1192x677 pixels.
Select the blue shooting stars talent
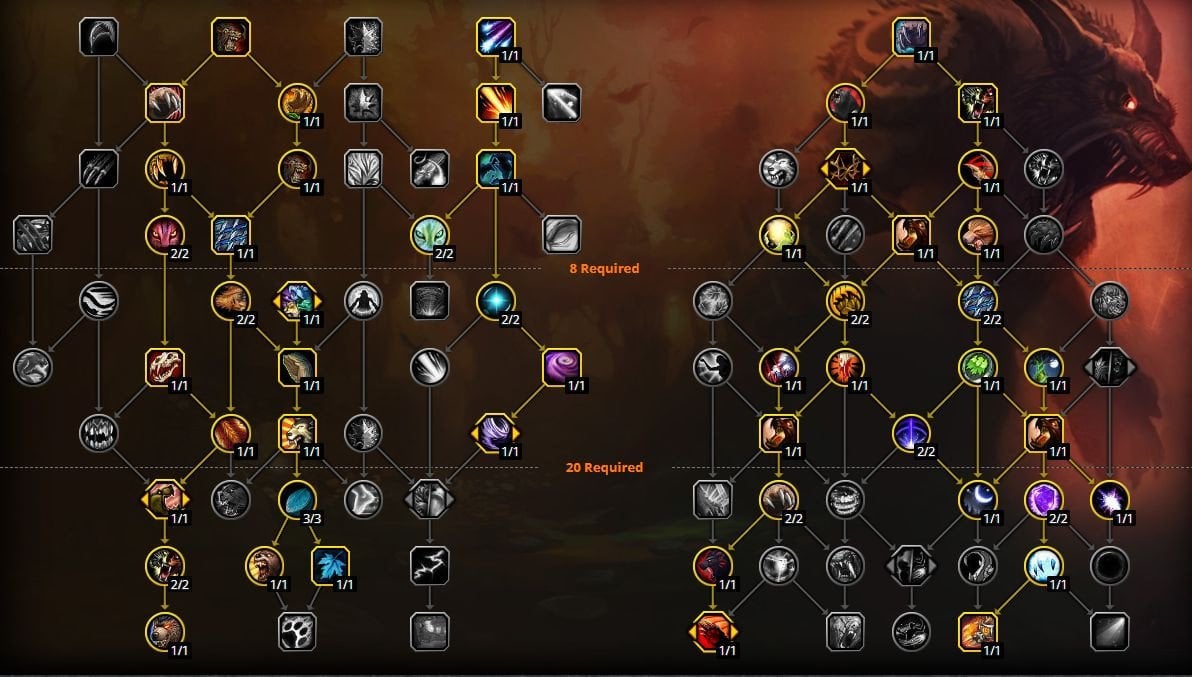tap(496, 36)
